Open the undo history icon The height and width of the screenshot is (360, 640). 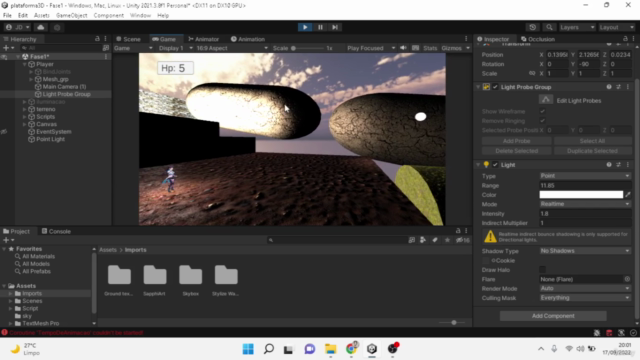point(533,27)
